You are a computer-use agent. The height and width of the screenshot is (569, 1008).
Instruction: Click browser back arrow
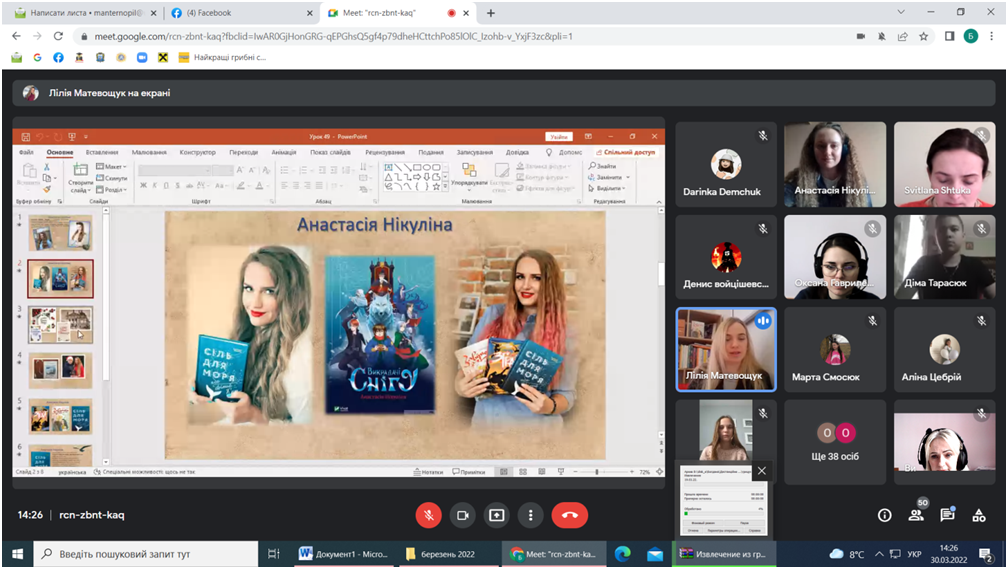(x=17, y=36)
